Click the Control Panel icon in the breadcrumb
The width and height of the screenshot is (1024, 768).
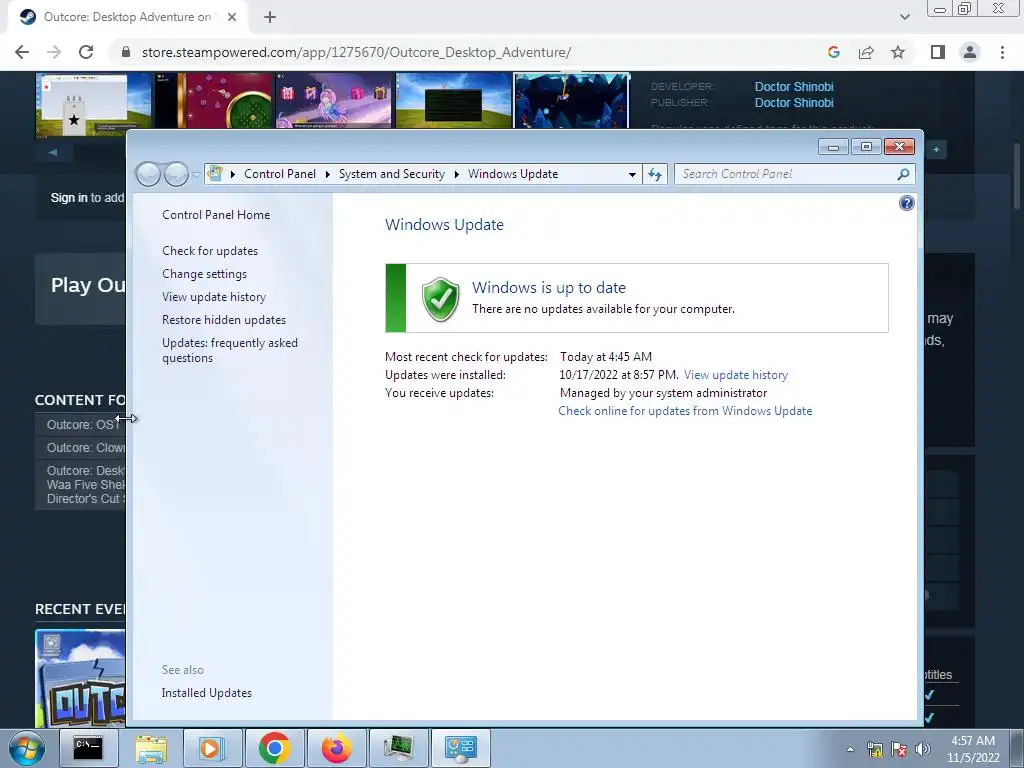tap(215, 174)
